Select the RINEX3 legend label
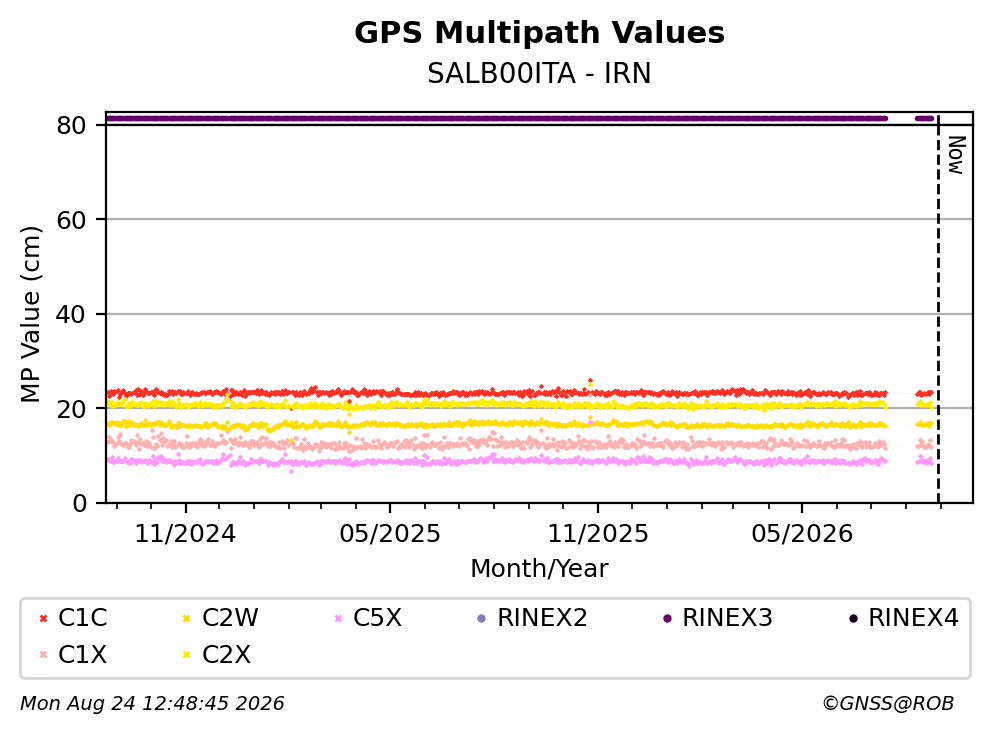Viewport: 993px width, 734px height. coord(727,618)
